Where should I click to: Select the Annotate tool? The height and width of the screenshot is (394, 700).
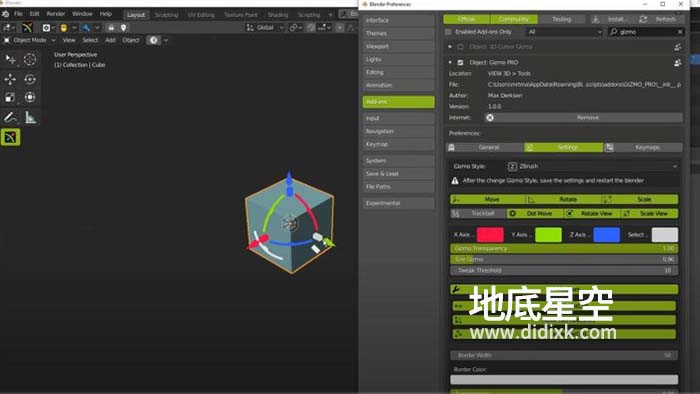click(10, 117)
